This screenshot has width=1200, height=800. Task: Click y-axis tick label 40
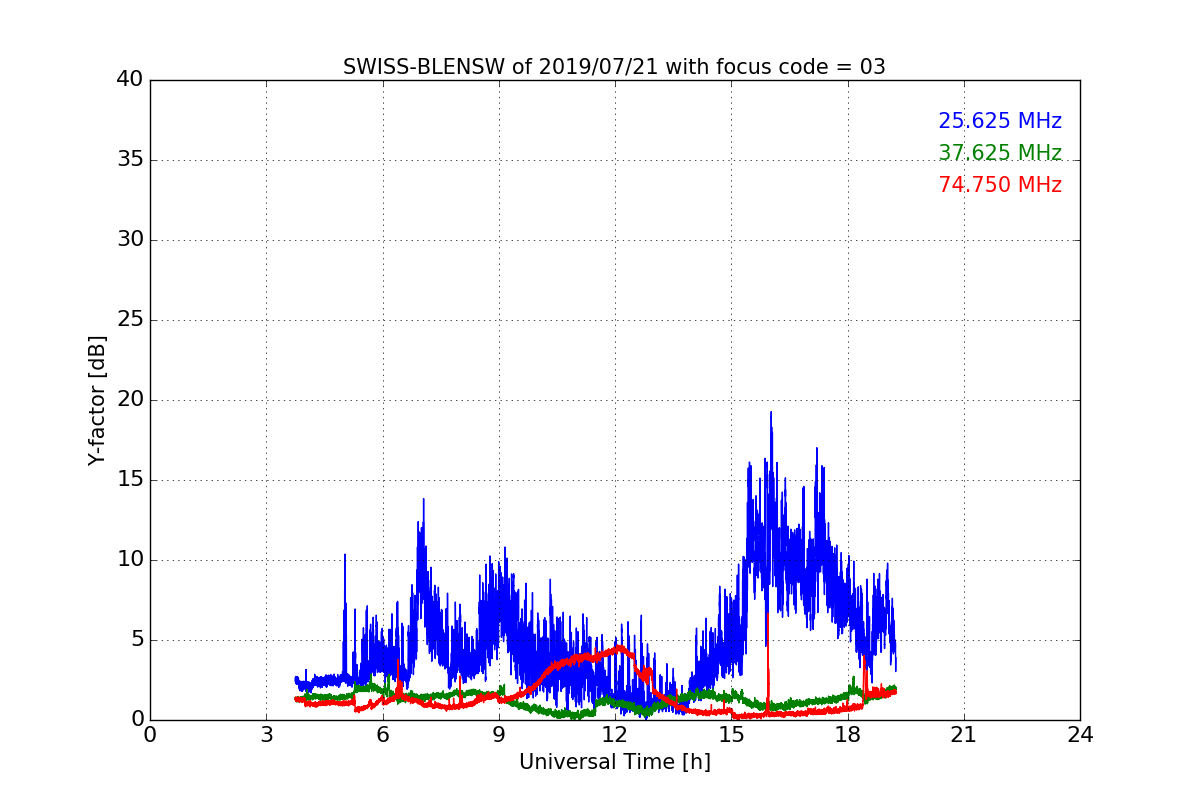click(129, 80)
